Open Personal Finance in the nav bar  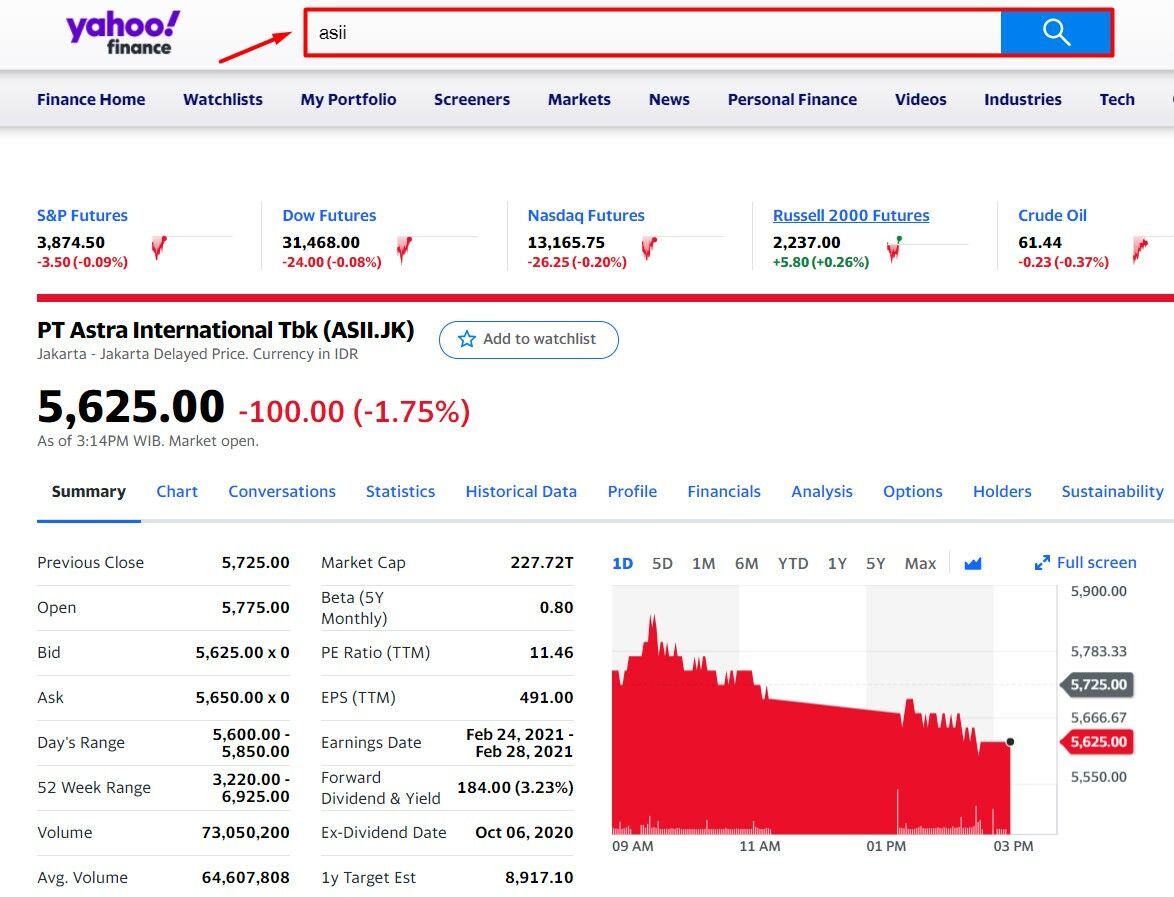[792, 100]
